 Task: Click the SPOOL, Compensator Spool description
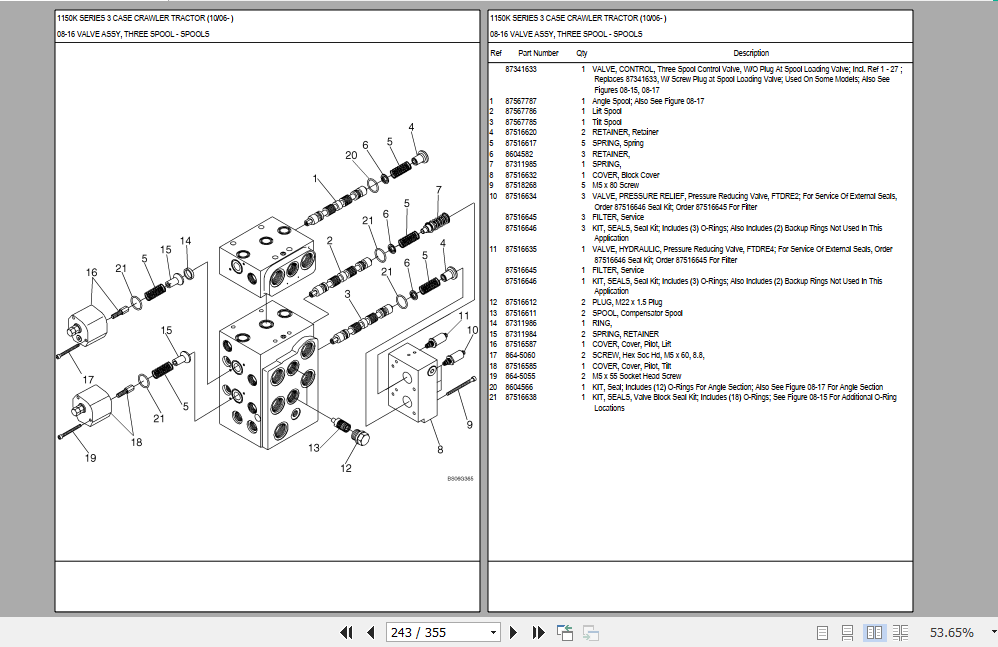[637, 313]
